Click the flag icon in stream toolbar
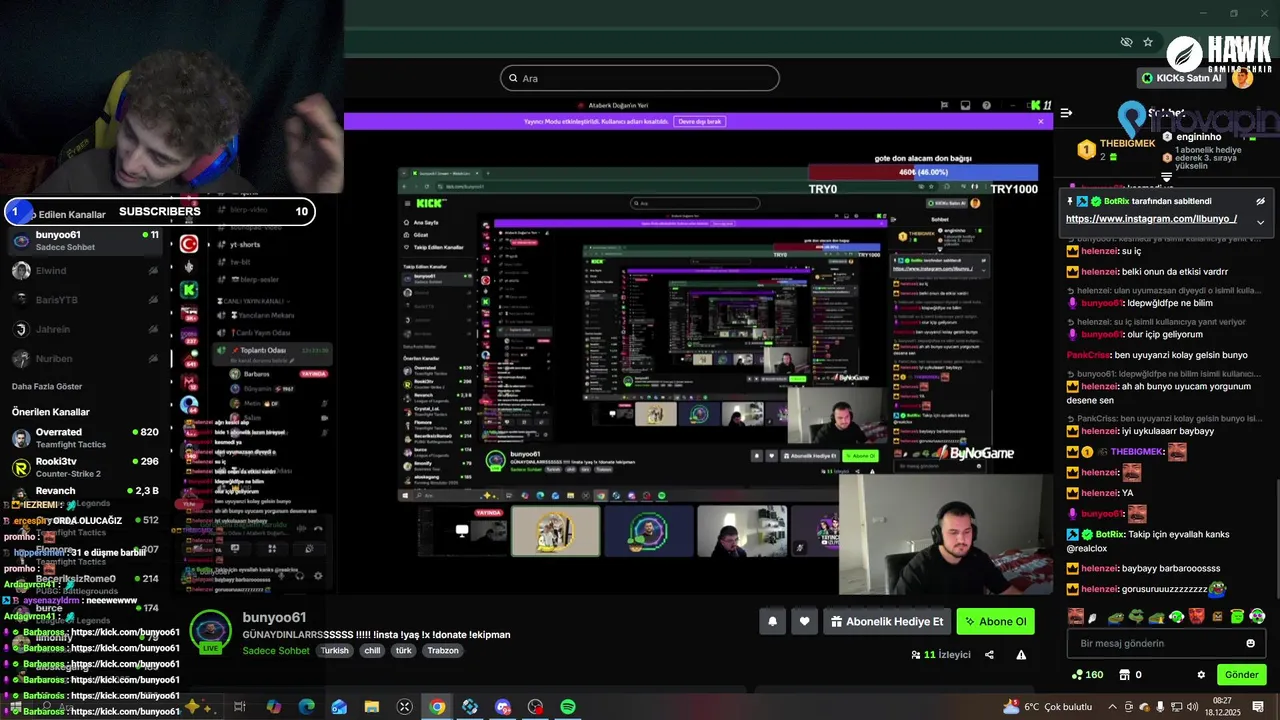Image resolution: width=1280 pixels, height=720 pixels. [x=944, y=105]
